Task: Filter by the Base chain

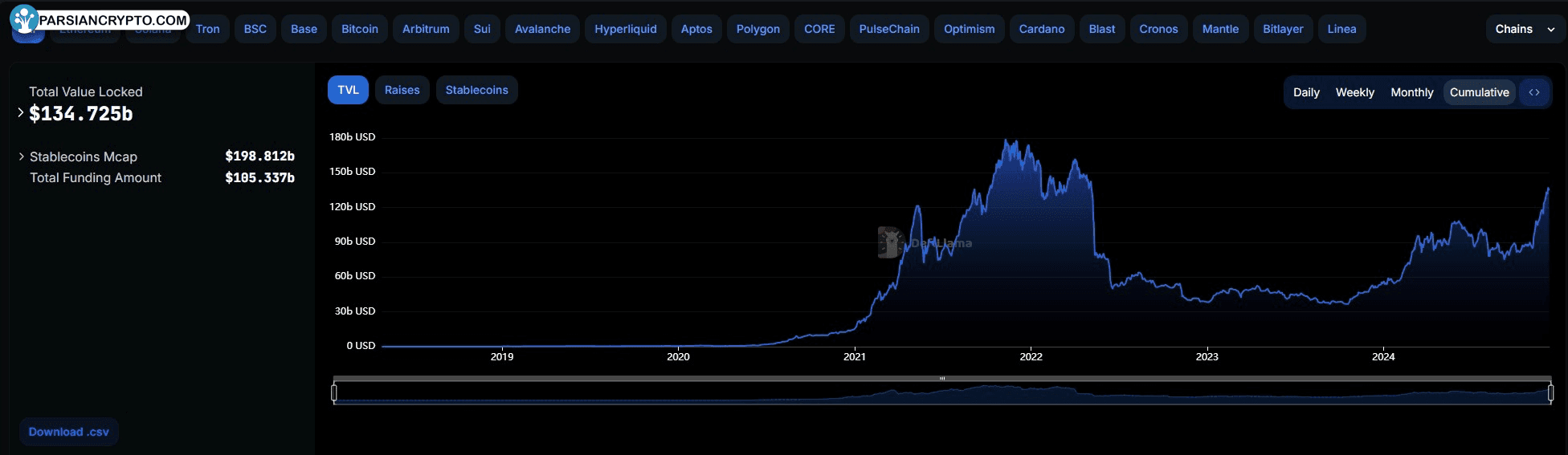Action: [x=304, y=29]
